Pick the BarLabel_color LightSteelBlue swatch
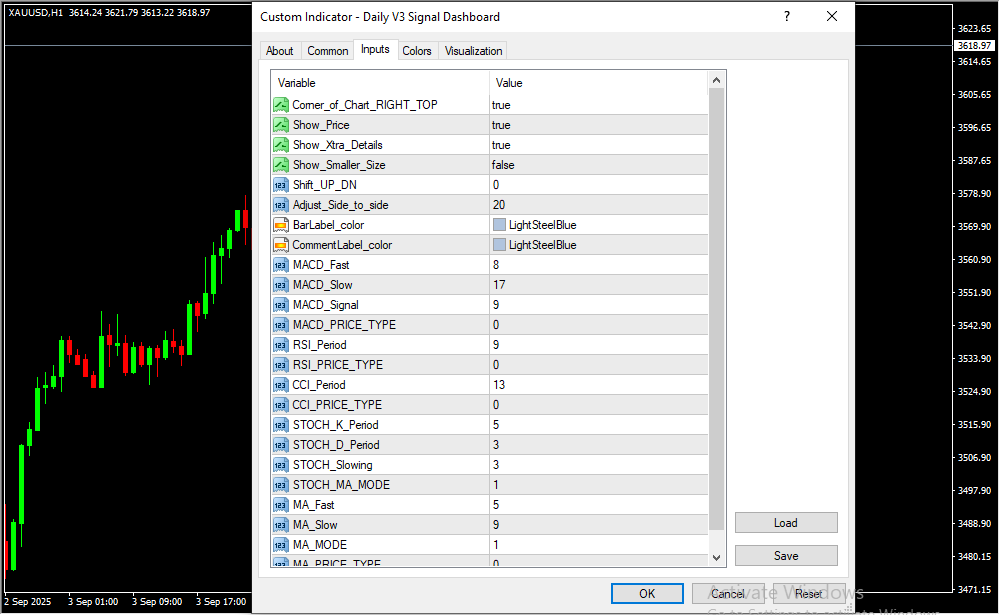Screen dimensions: 1000x615 [x=499, y=225]
